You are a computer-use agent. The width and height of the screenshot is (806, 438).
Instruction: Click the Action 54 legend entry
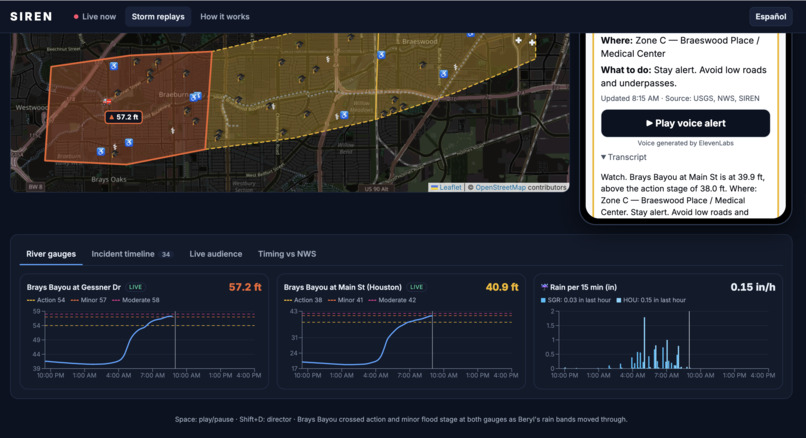[46, 300]
